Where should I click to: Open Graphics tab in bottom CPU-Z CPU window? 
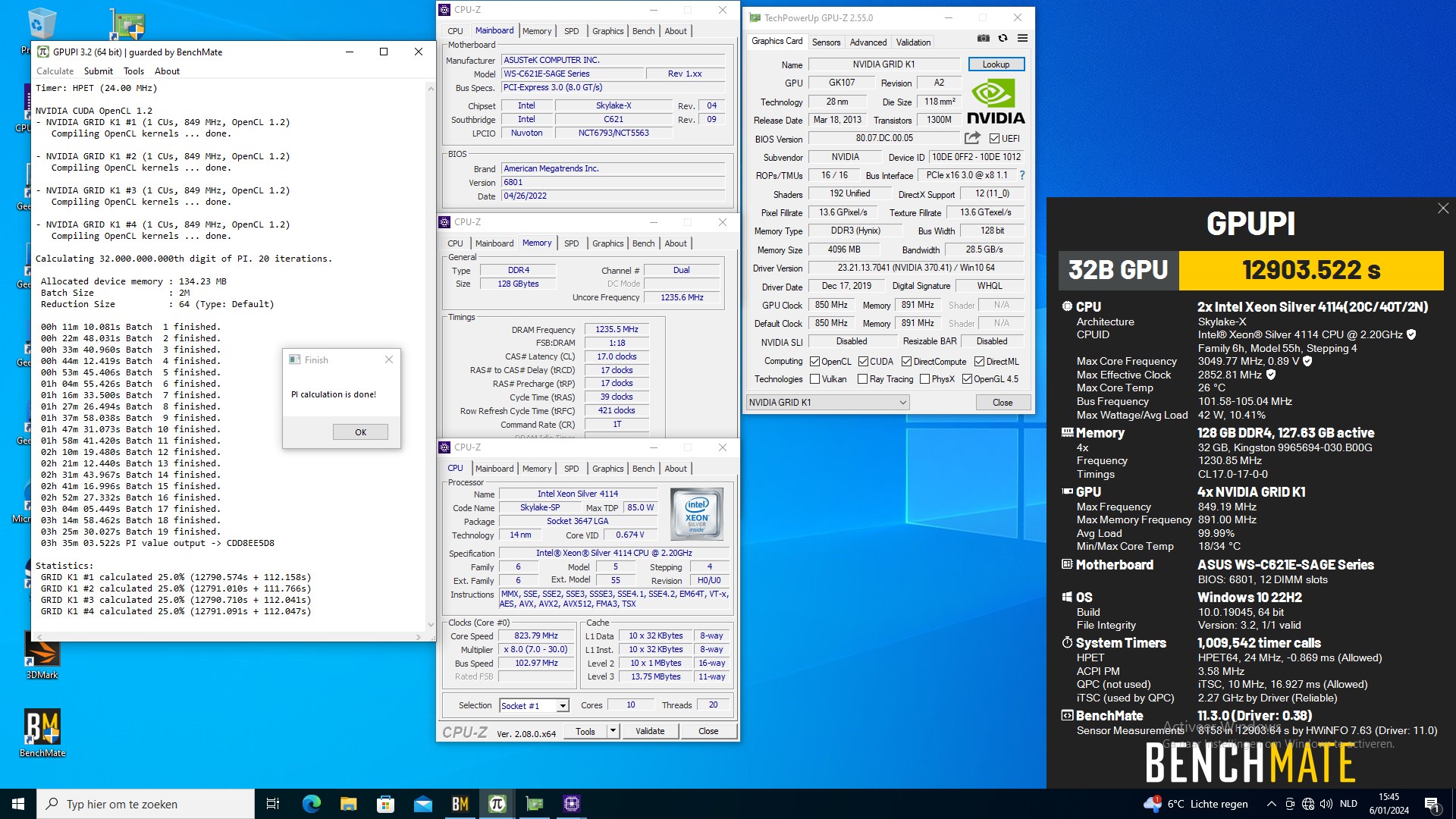pos(607,469)
